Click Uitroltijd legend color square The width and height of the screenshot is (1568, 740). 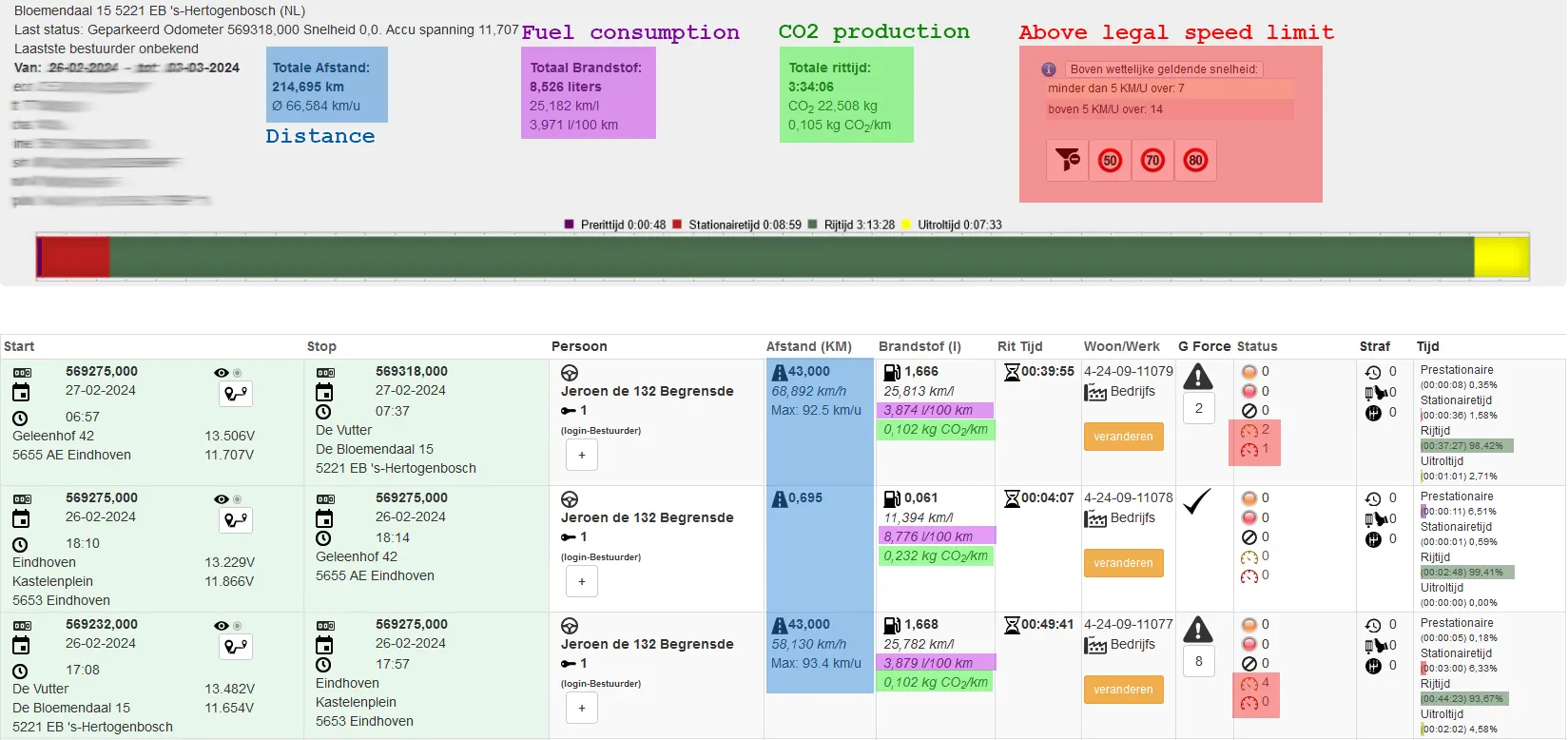(906, 224)
